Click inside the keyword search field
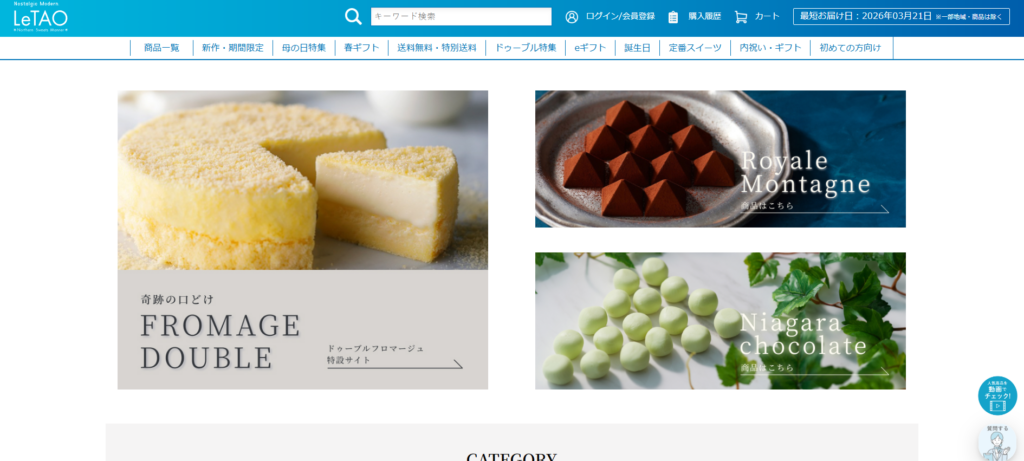1024x461 pixels. point(461,17)
